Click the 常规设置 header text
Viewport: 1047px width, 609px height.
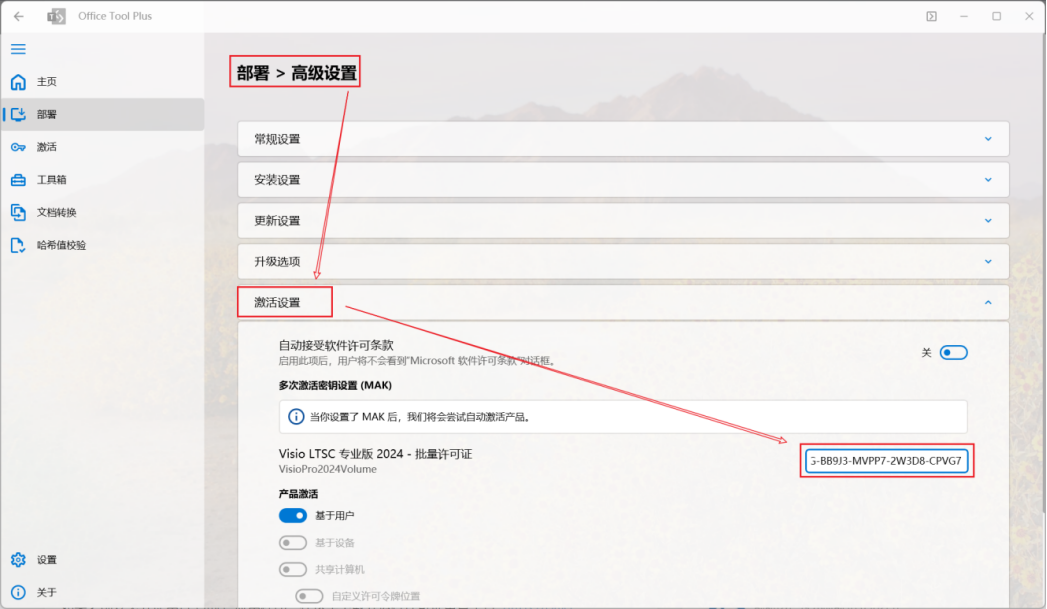pyautogui.click(x=277, y=139)
